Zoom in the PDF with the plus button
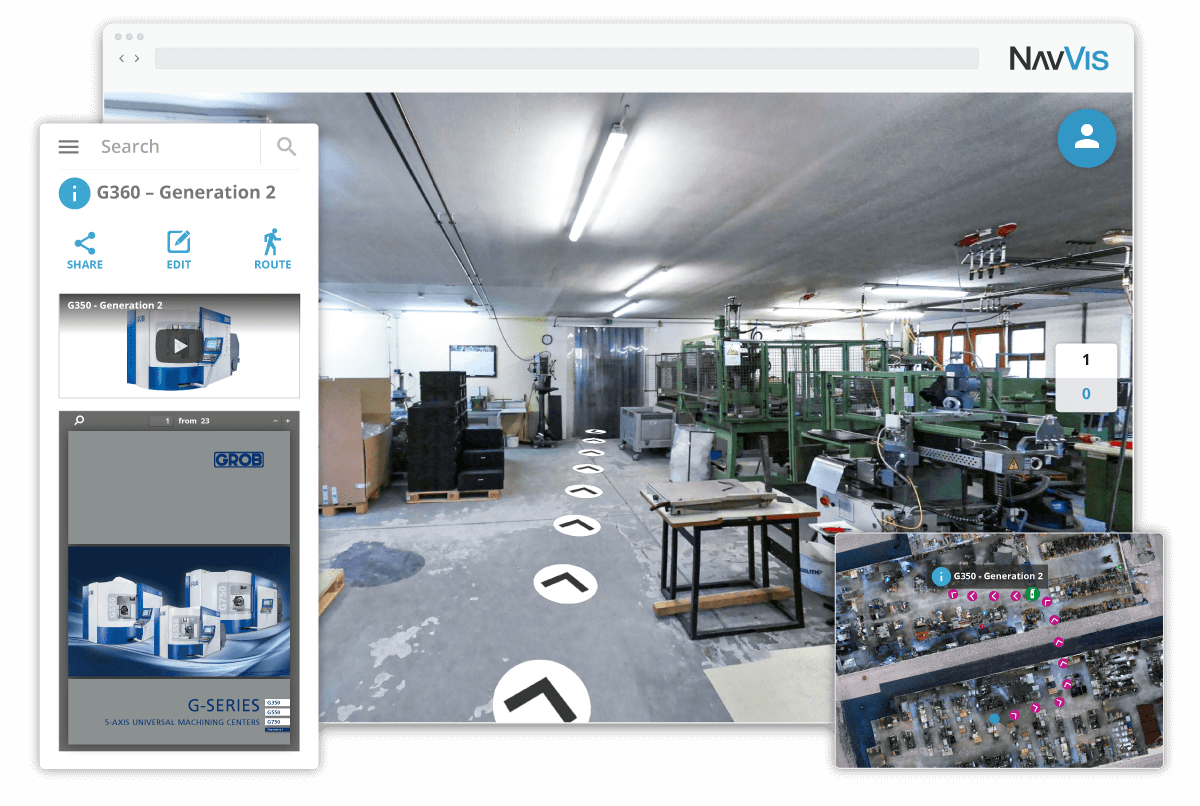This screenshot has height=806, width=1200. (x=288, y=421)
